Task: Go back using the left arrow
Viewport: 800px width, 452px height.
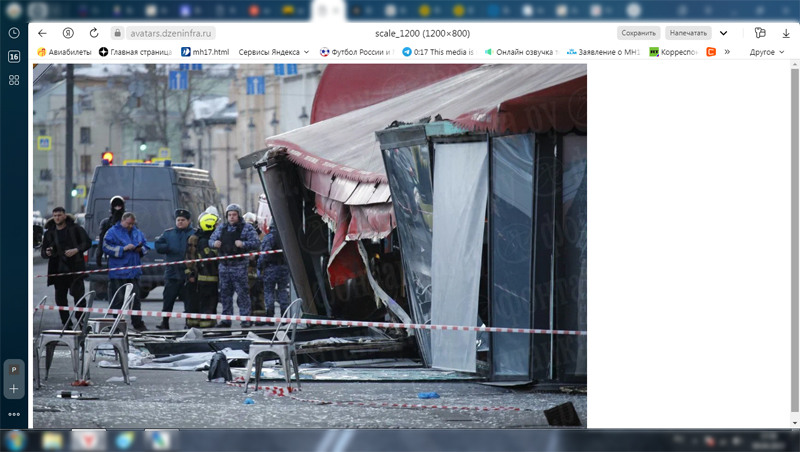Action: tap(42, 33)
